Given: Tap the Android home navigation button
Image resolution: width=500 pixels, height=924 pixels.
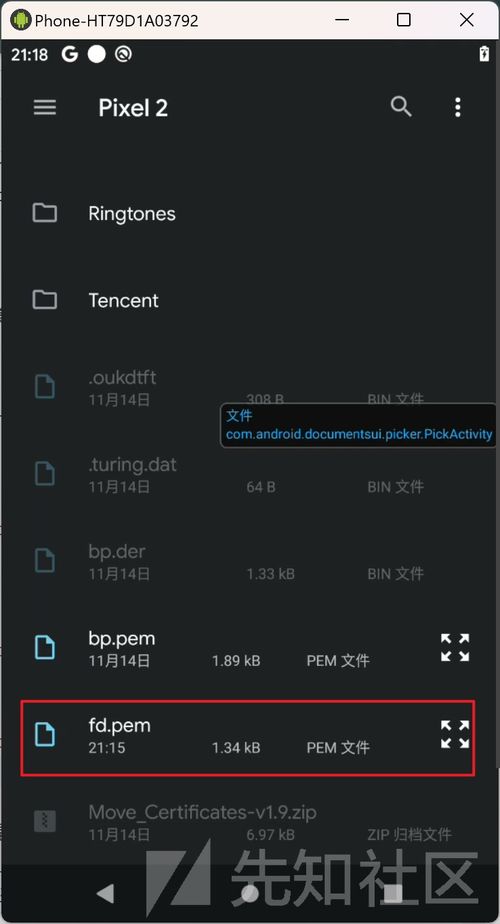Looking at the screenshot, I should [249, 893].
